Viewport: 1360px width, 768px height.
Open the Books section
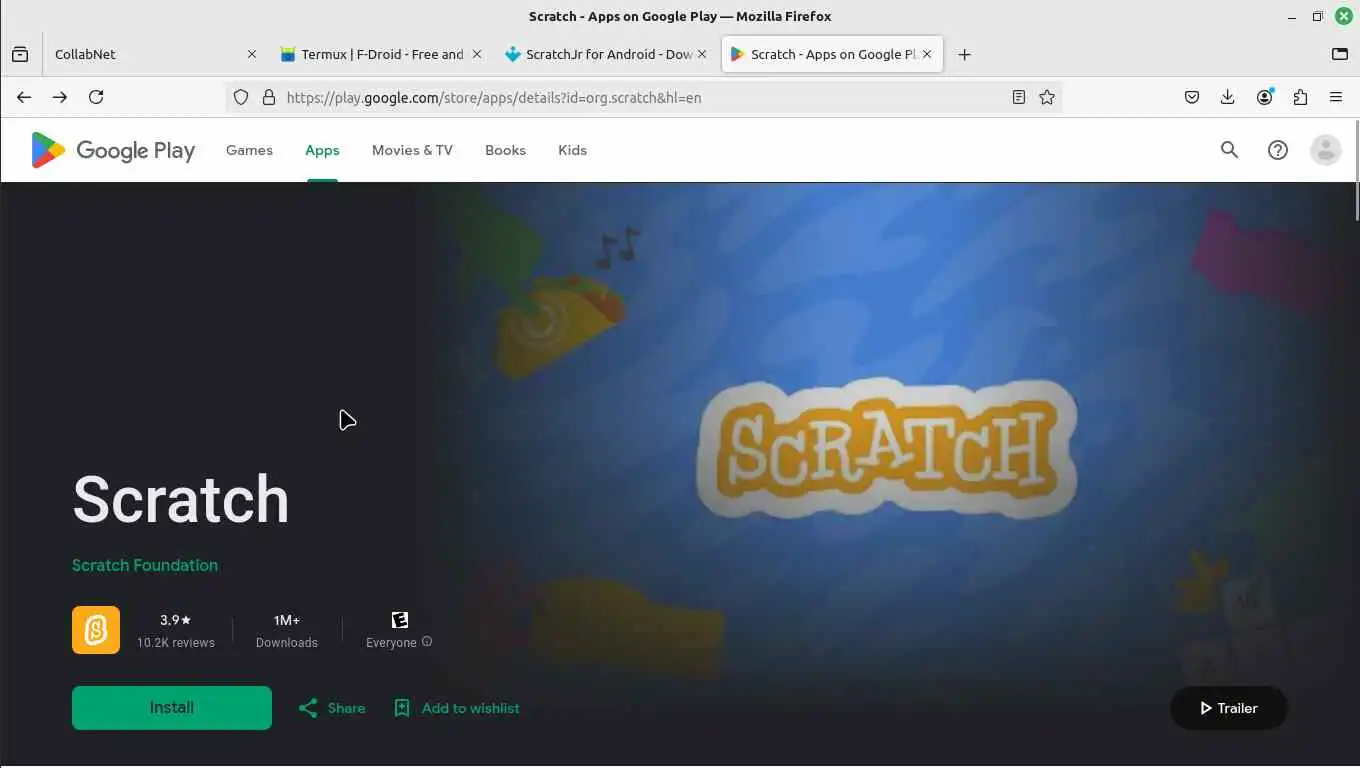505,150
